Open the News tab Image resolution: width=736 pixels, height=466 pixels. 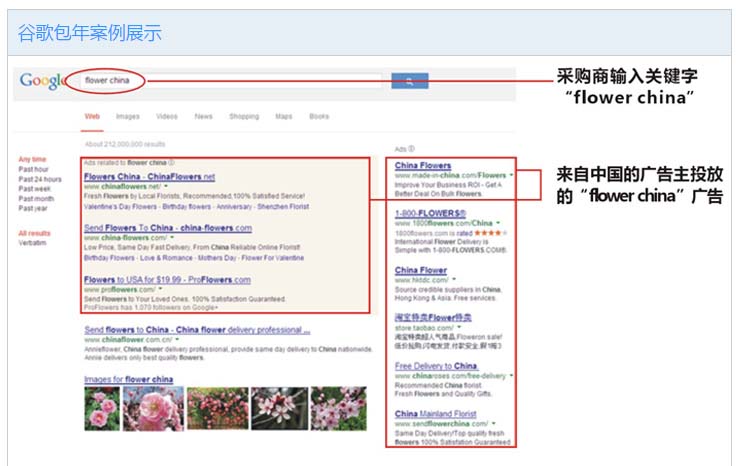coord(203,116)
